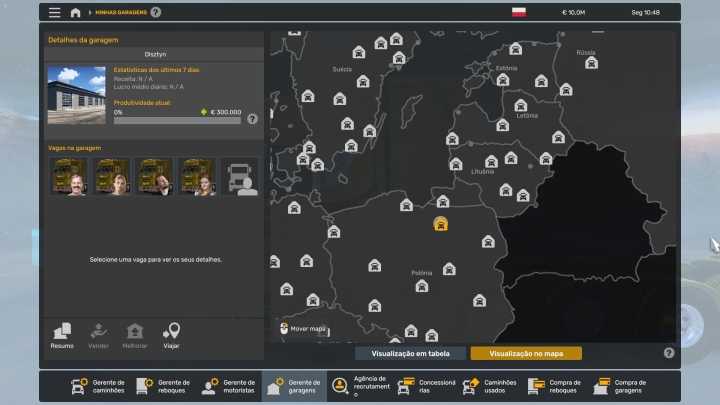
Task: Open help next to Minhas Garagens
Action: pos(156,12)
